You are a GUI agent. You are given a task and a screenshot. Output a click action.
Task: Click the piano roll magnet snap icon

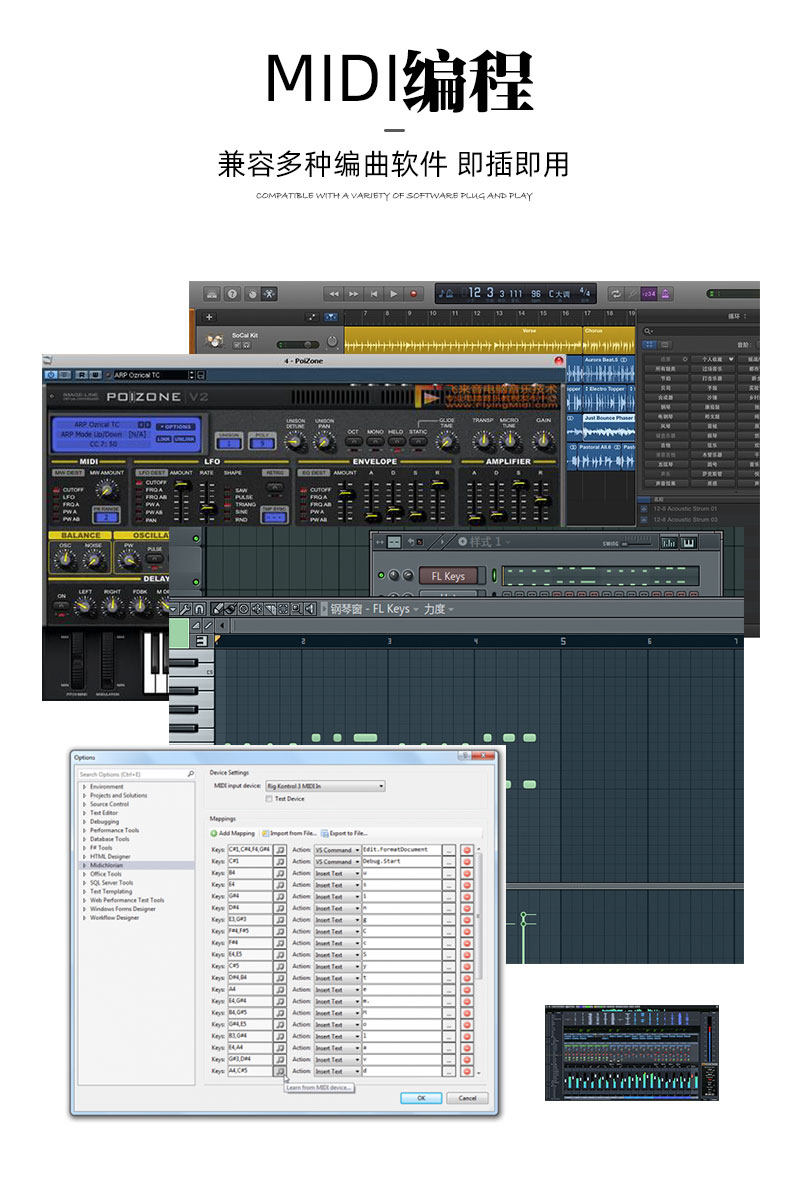pos(200,609)
